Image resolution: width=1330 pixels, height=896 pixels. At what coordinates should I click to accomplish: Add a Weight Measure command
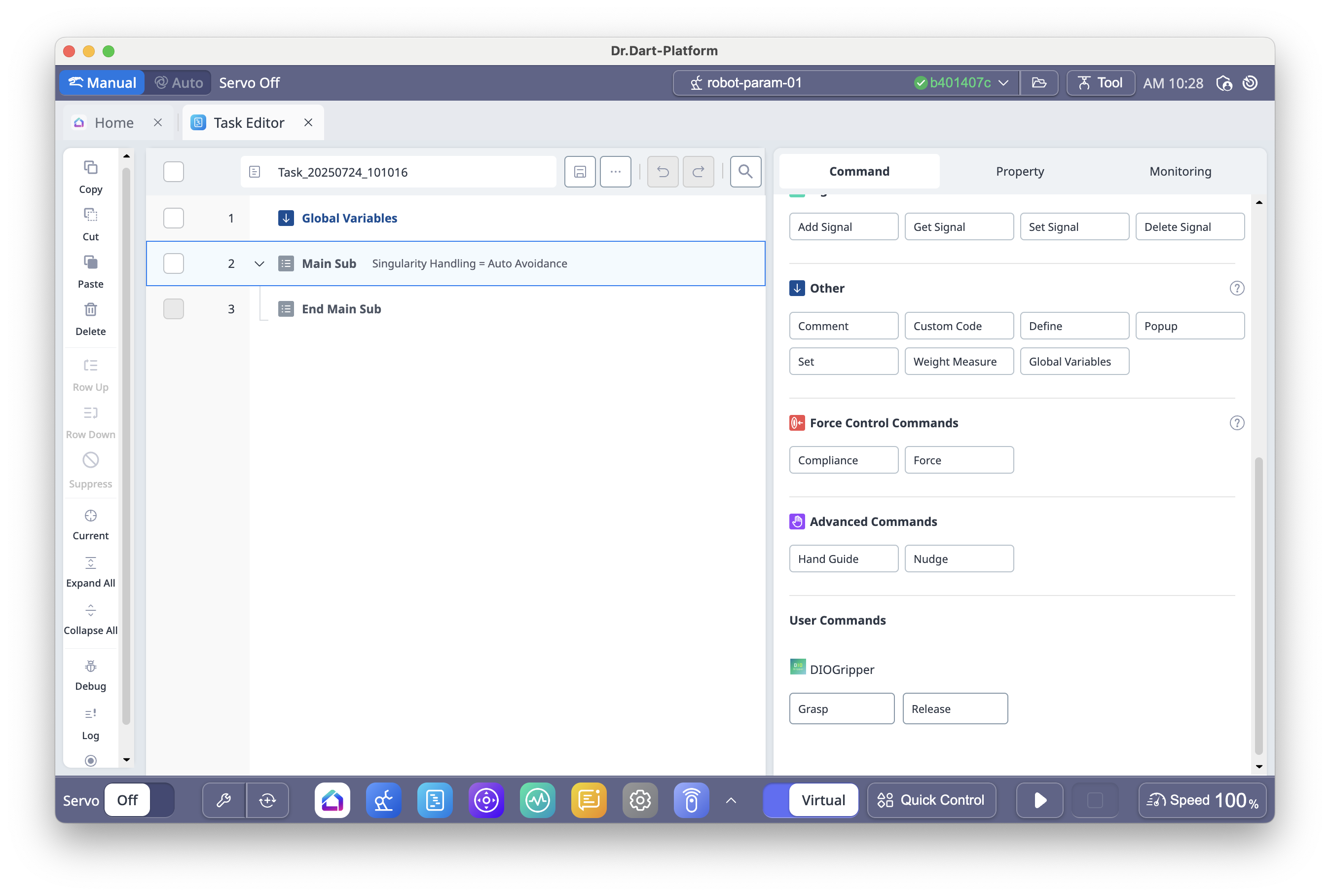click(x=959, y=362)
